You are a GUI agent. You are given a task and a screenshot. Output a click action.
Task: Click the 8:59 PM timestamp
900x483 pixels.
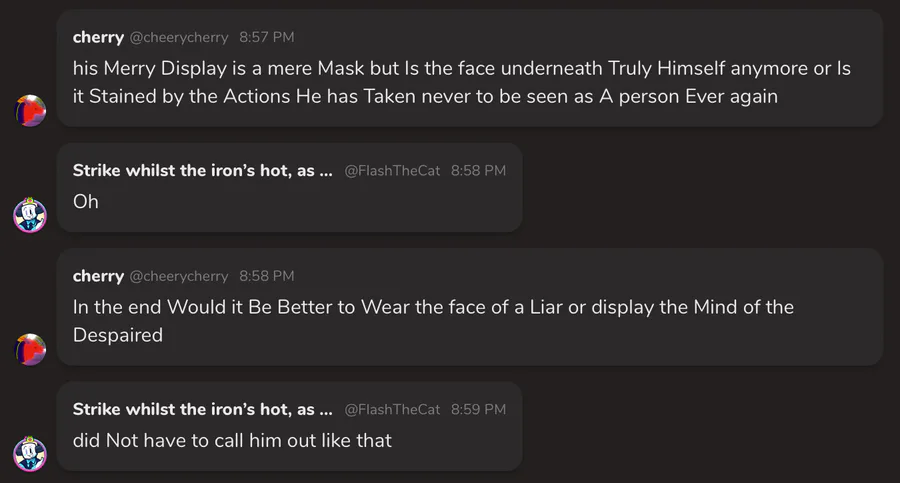[x=478, y=409]
